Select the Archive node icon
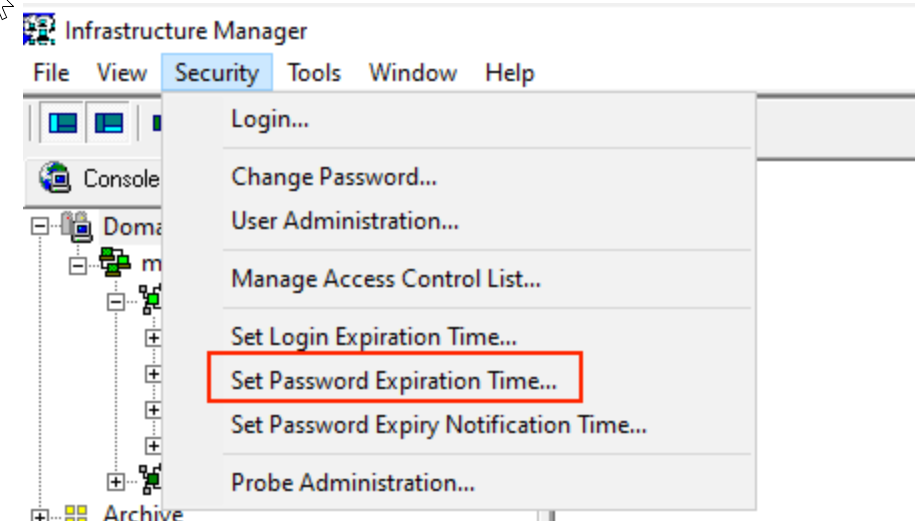Image resolution: width=915 pixels, height=521 pixels. point(77,514)
